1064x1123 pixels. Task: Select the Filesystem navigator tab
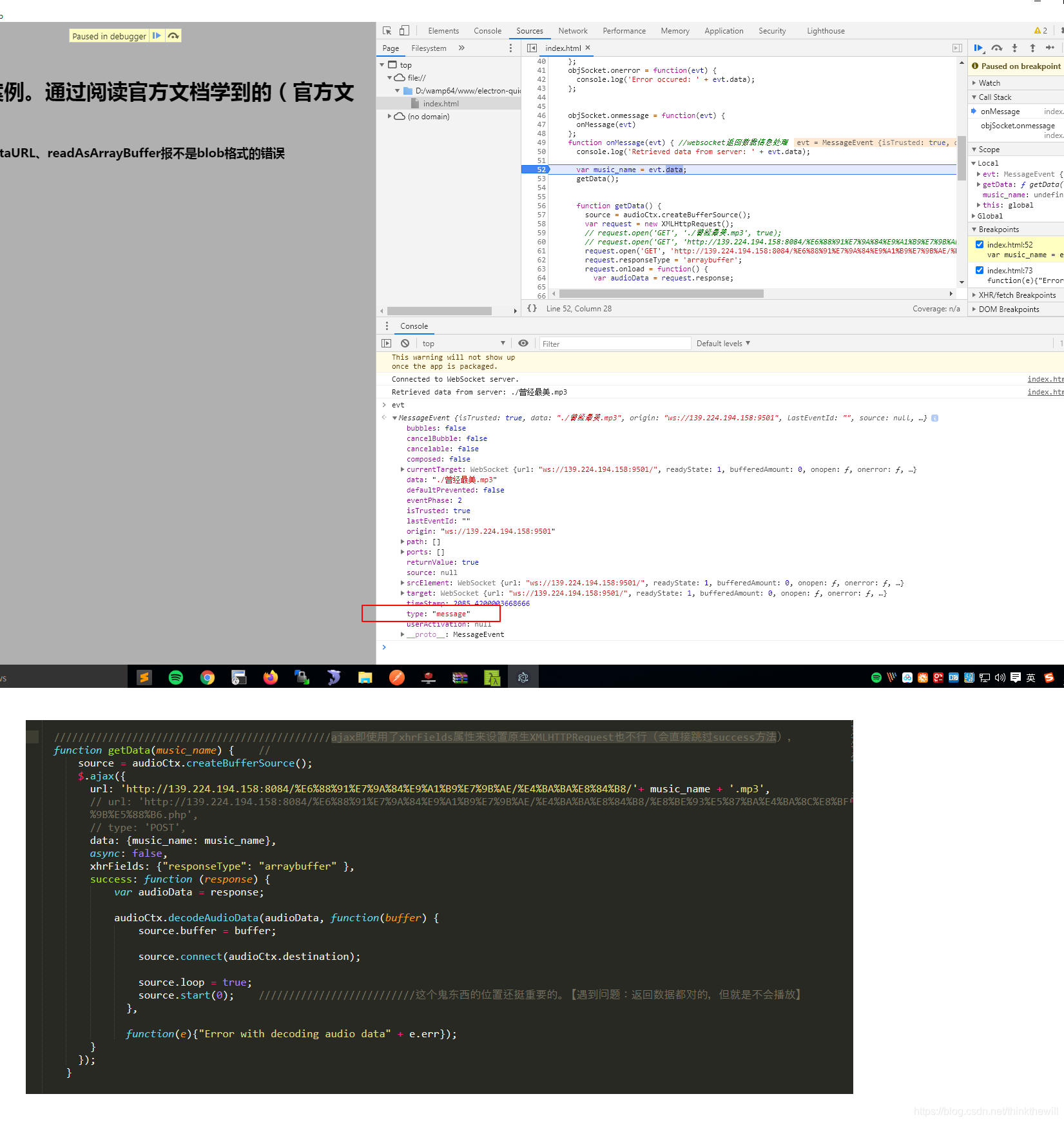(429, 48)
